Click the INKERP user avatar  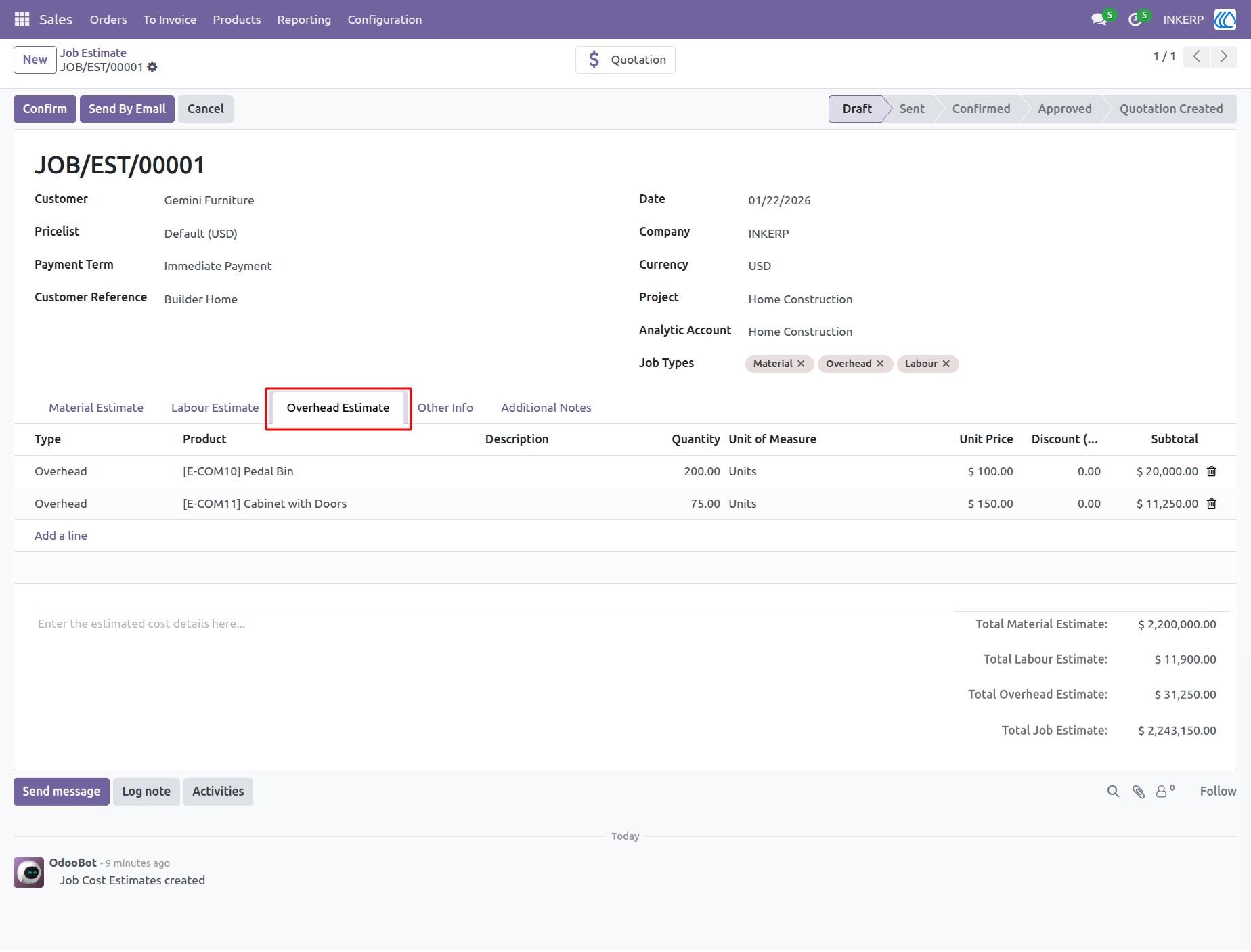point(1225,20)
